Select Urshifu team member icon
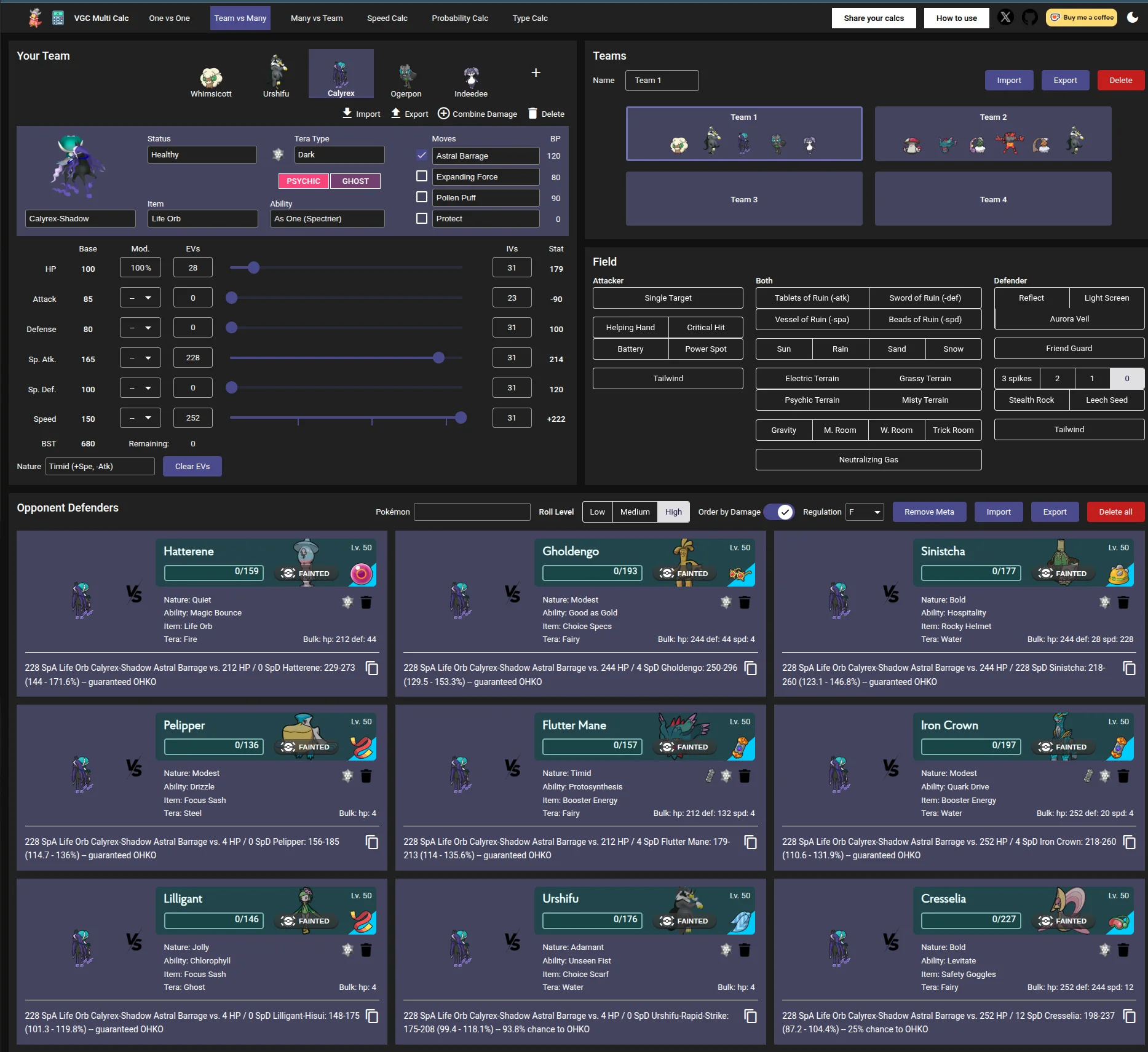The width and height of the screenshot is (1148, 1052). click(276, 76)
